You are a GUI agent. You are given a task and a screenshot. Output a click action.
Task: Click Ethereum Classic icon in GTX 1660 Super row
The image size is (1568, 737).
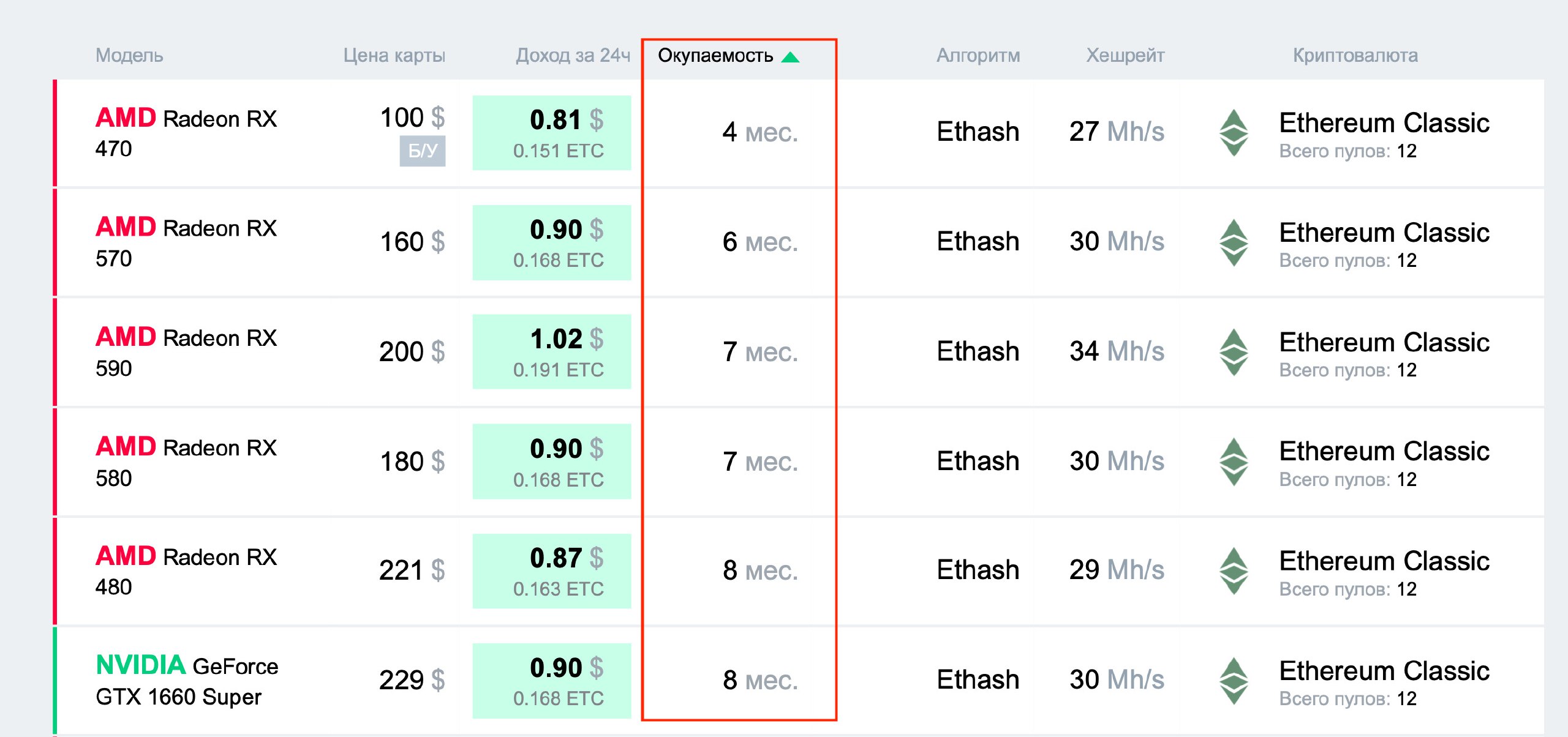[x=1233, y=680]
